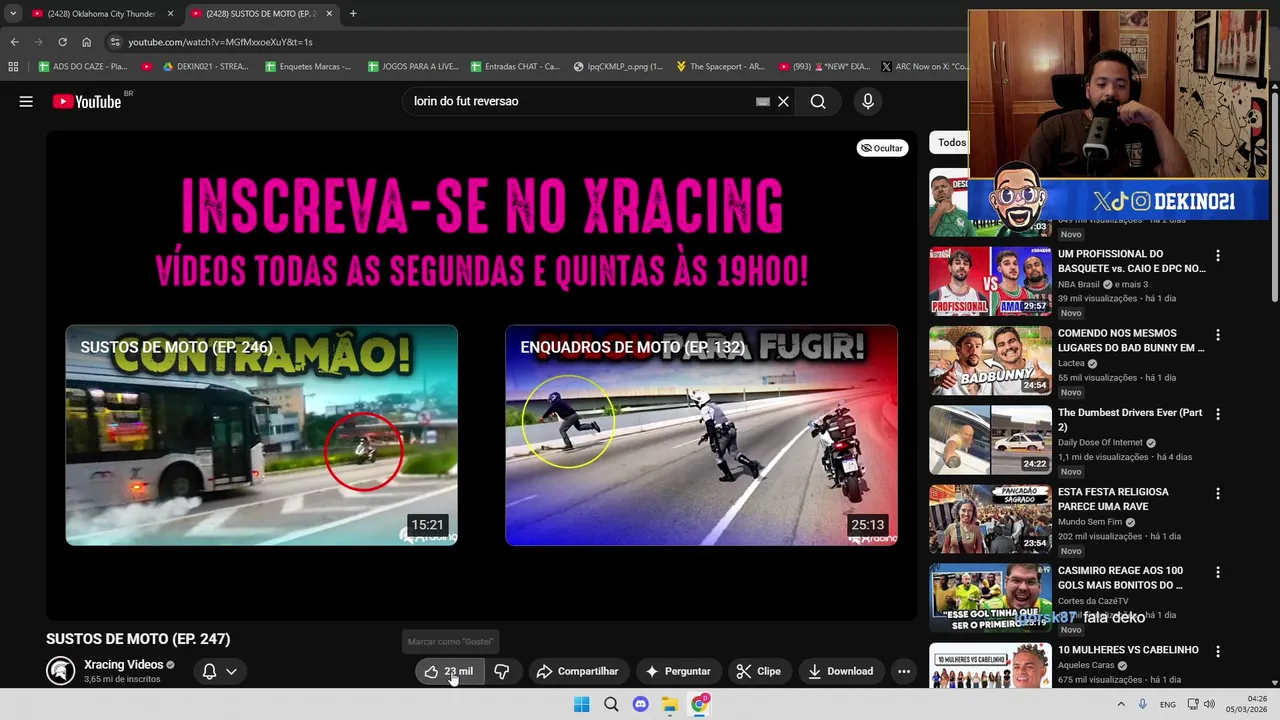The image size is (1280, 720).
Task: Open Entradas CHAT bookmark
Action: click(x=514, y=67)
